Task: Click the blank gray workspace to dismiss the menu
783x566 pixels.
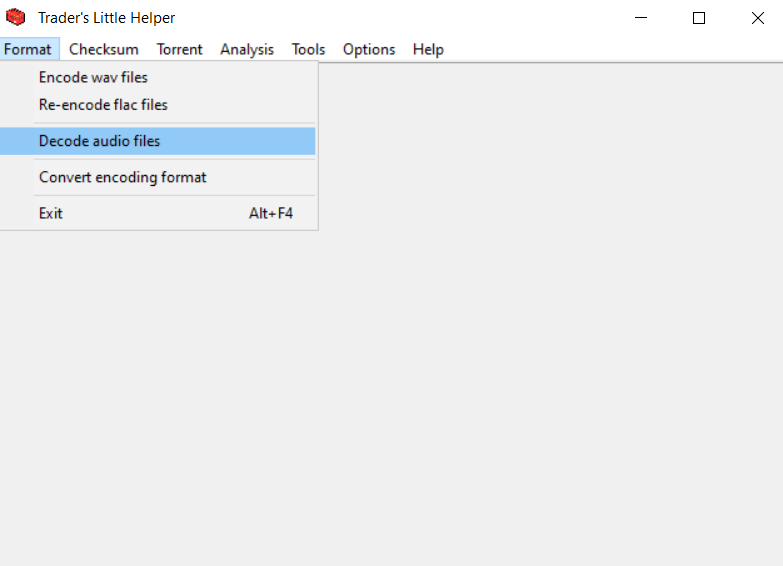Action: coord(550,350)
